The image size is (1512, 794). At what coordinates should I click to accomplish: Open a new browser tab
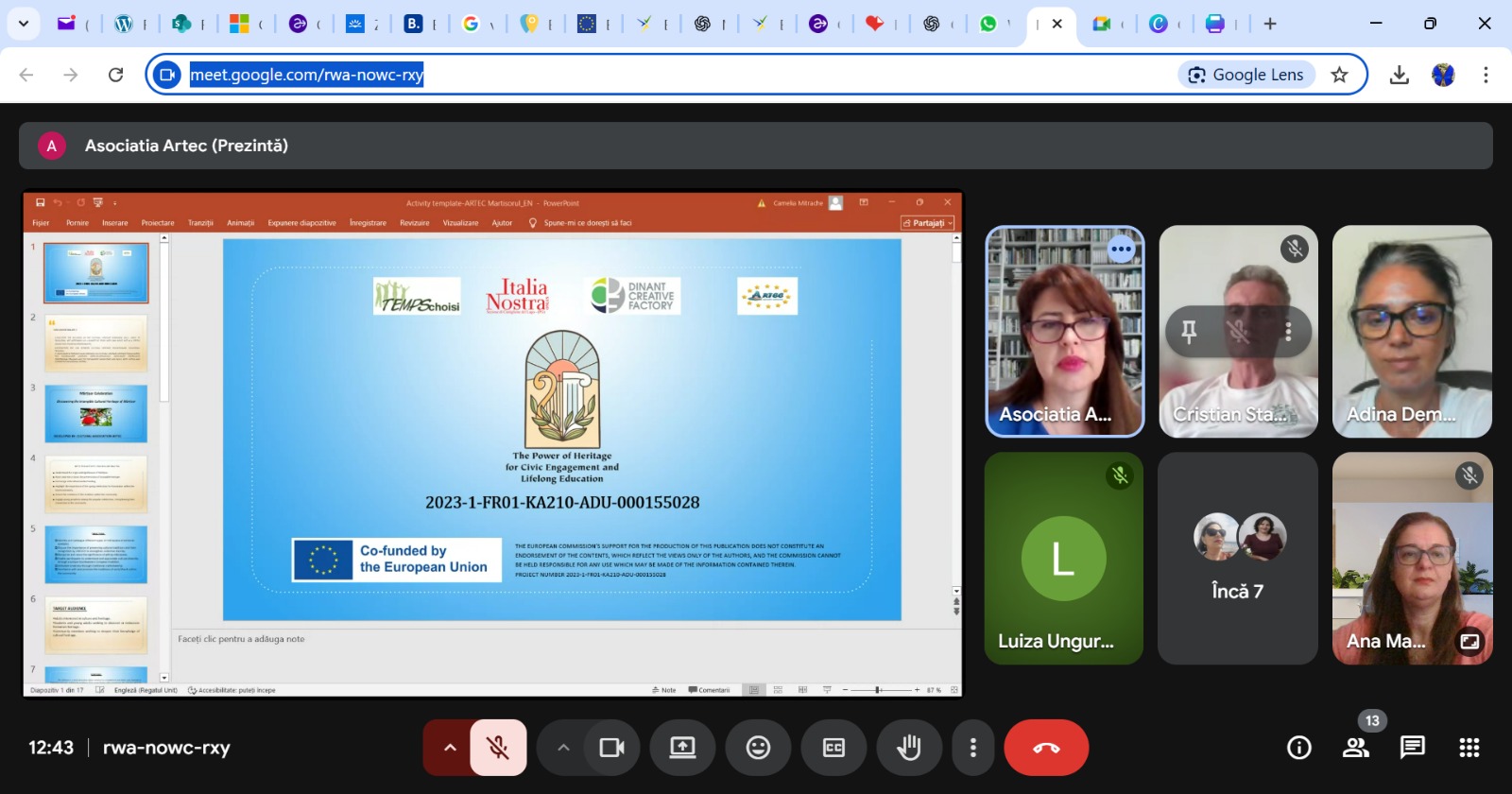point(1270,24)
